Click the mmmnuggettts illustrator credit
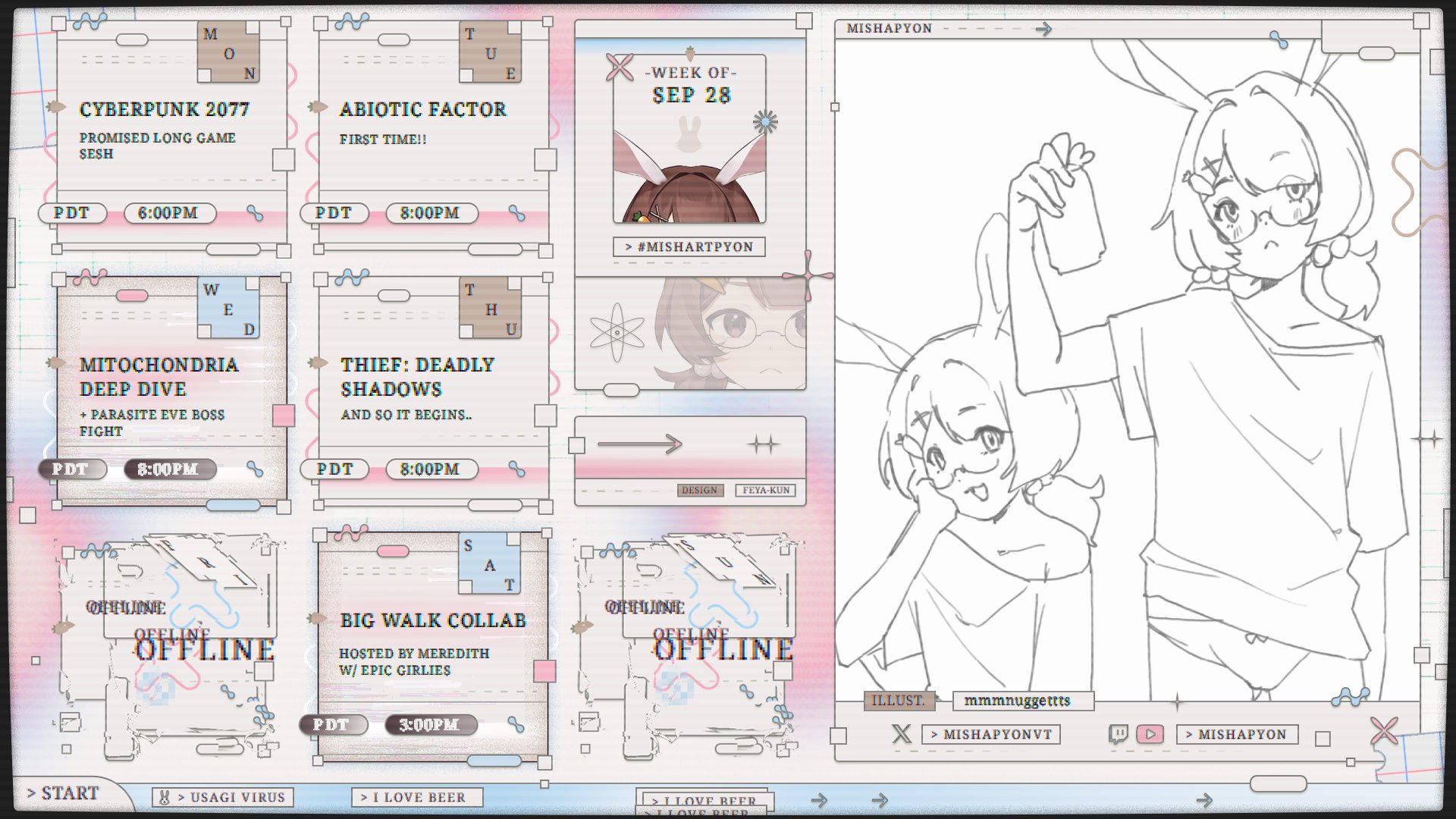 1022,701
